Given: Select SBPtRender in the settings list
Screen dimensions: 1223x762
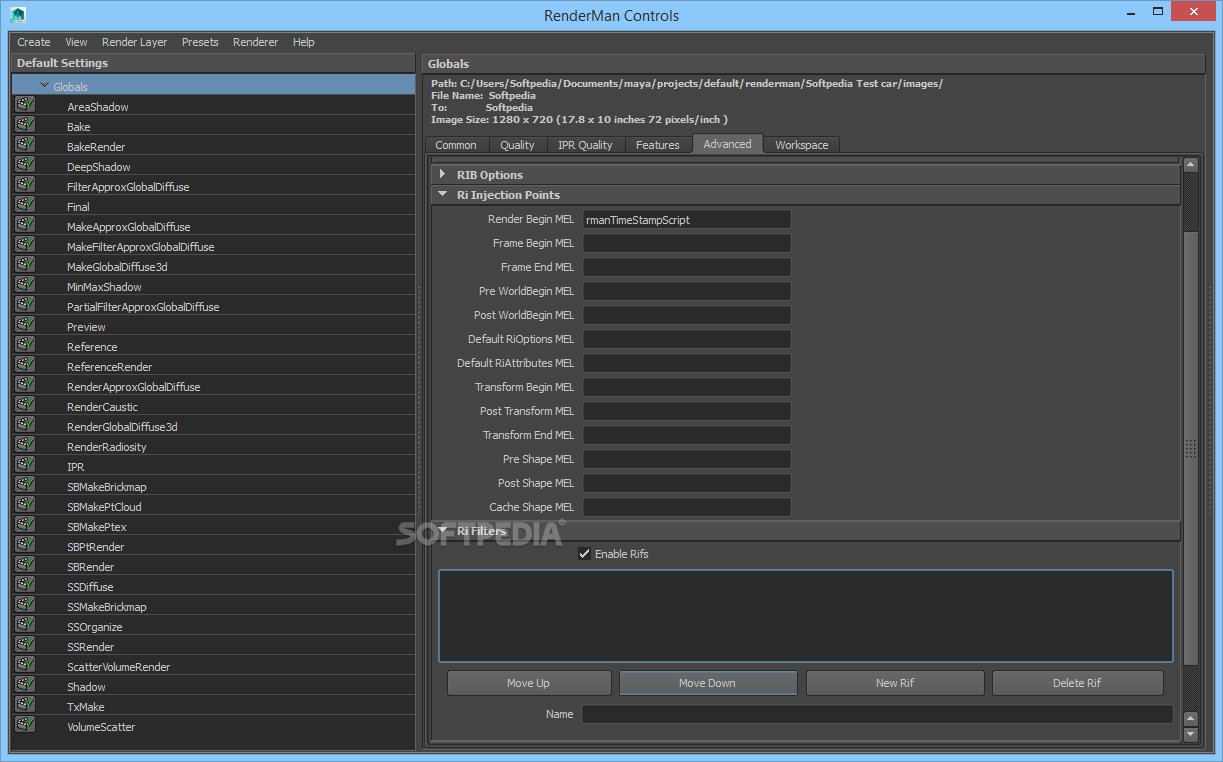Looking at the screenshot, I should (213, 546).
